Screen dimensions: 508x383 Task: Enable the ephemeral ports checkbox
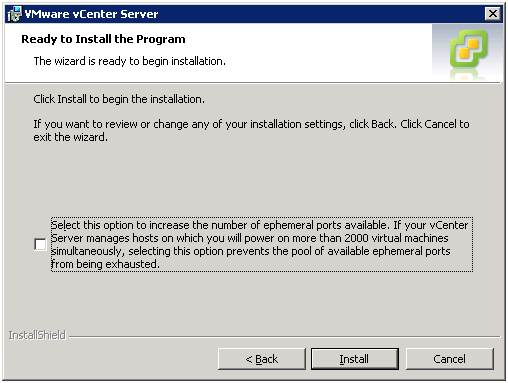coord(40,244)
